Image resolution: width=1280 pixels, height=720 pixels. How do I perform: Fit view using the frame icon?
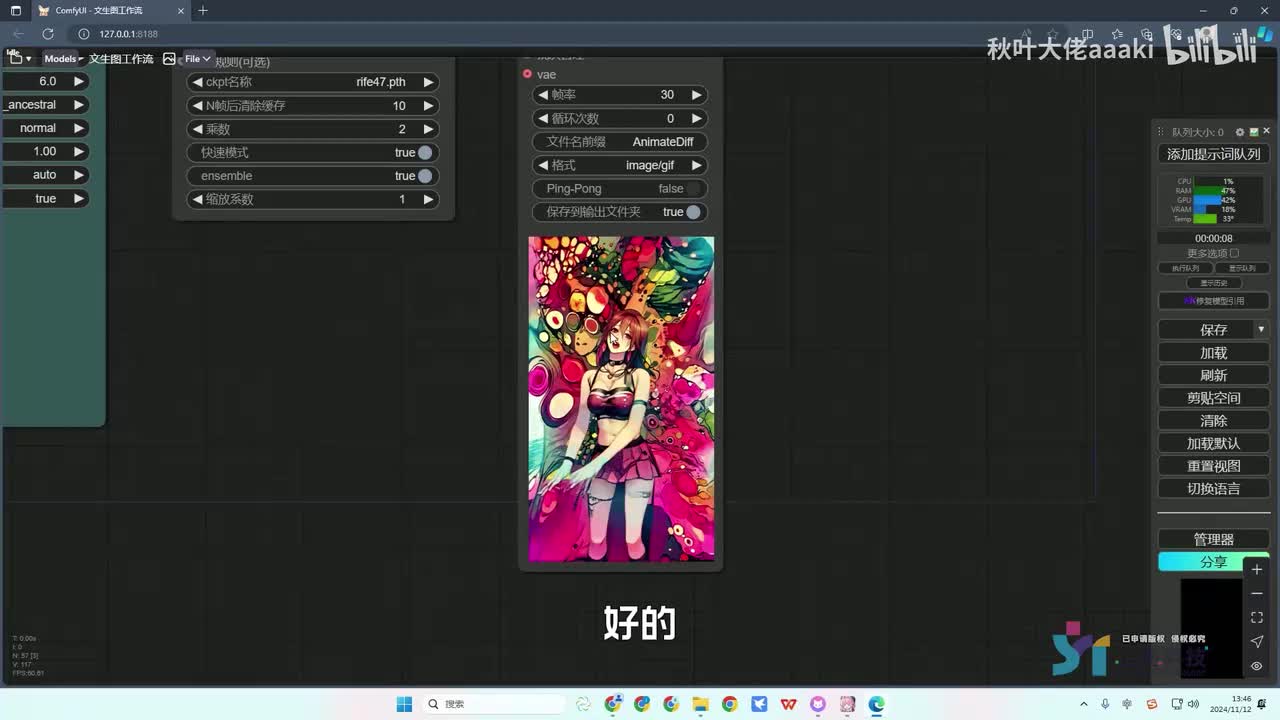pyautogui.click(x=1257, y=617)
